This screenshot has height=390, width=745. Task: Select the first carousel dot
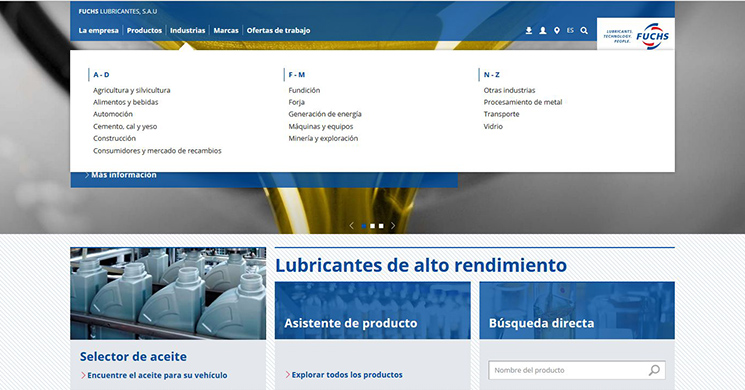tap(364, 226)
